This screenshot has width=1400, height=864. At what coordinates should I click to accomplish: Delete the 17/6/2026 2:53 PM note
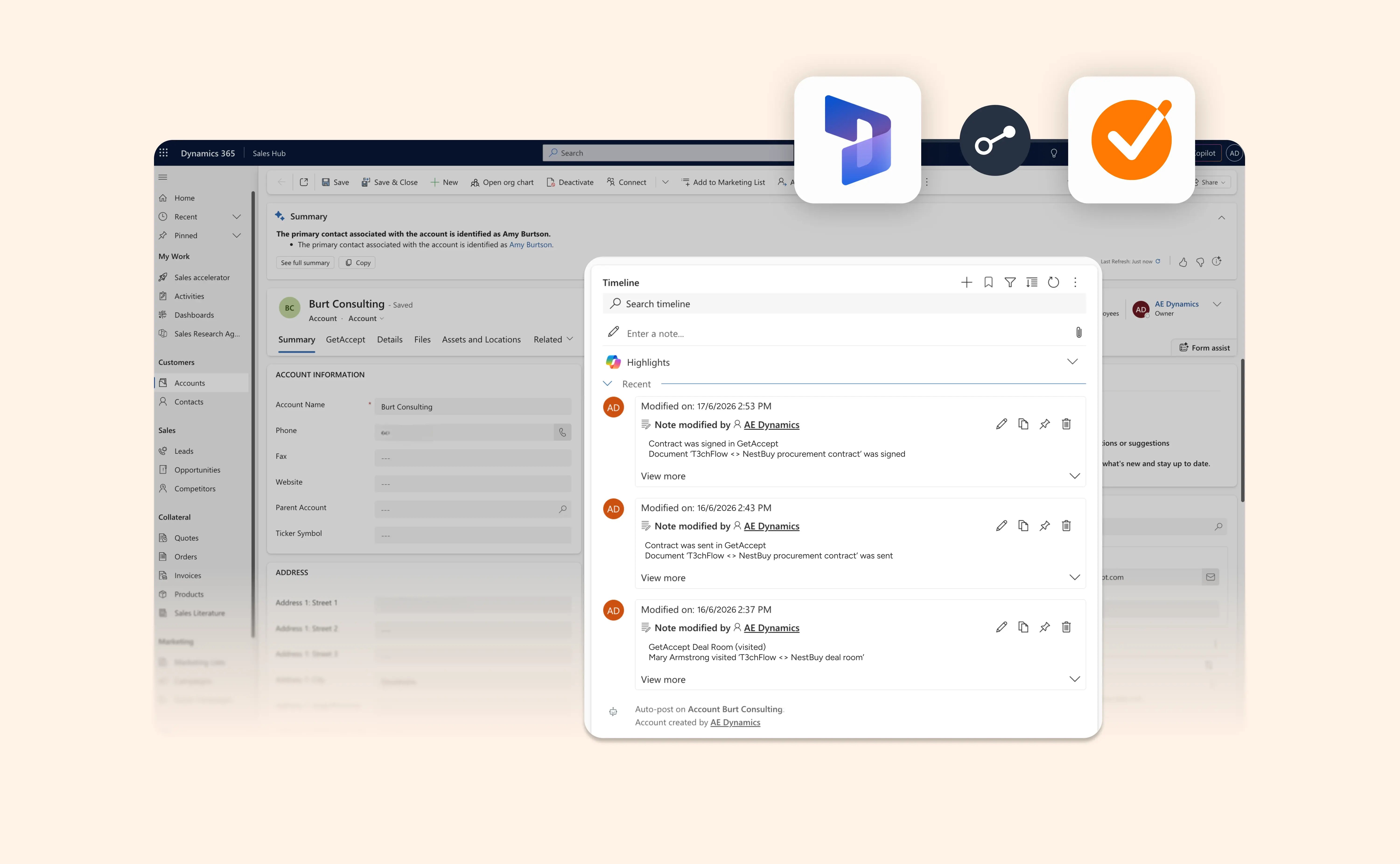(1066, 424)
